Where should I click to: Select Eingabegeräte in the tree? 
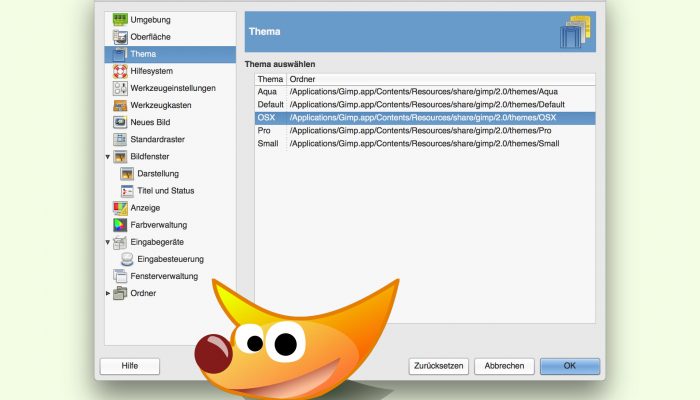tap(157, 242)
